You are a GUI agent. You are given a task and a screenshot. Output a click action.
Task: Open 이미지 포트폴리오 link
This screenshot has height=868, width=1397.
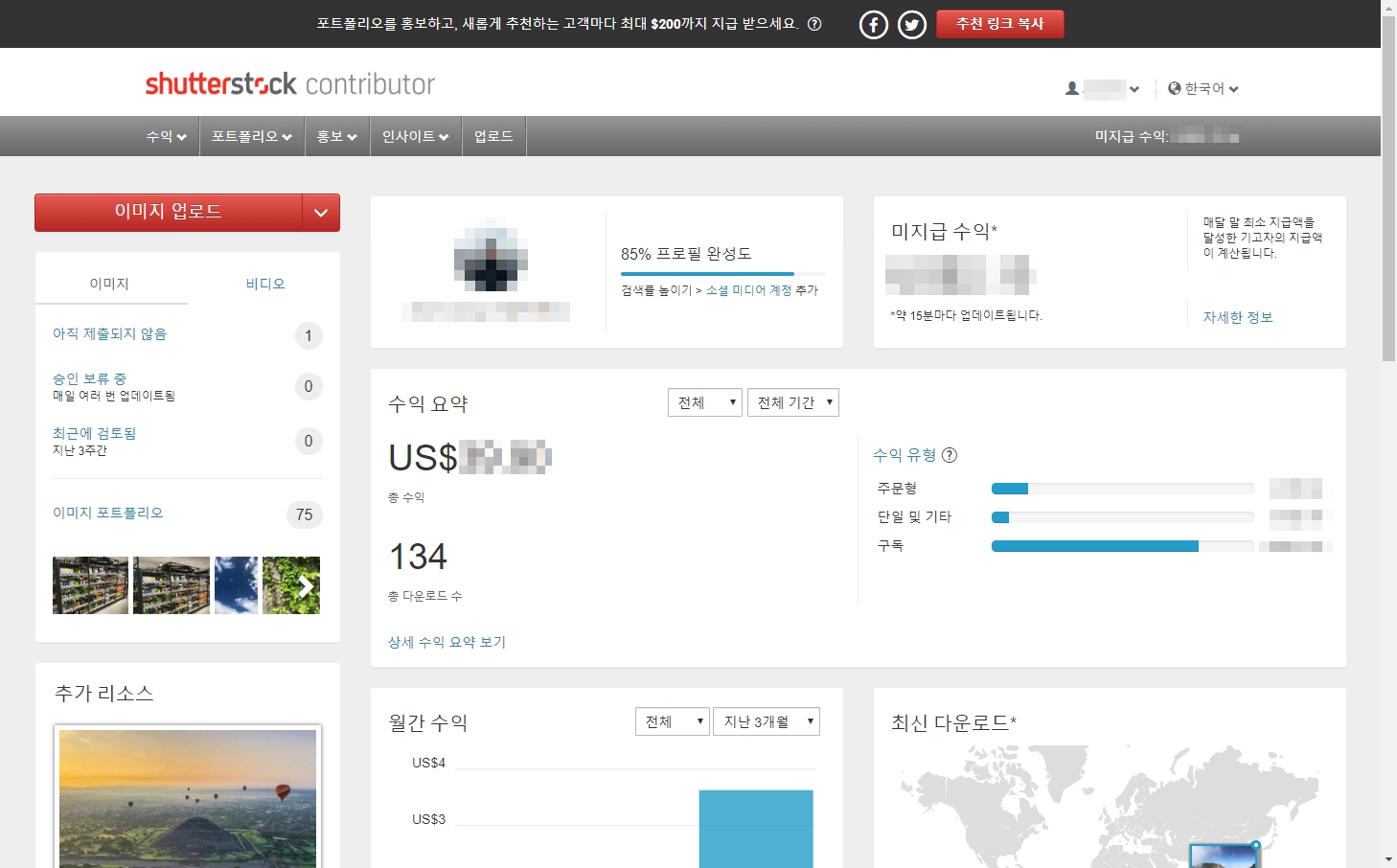pos(107,513)
